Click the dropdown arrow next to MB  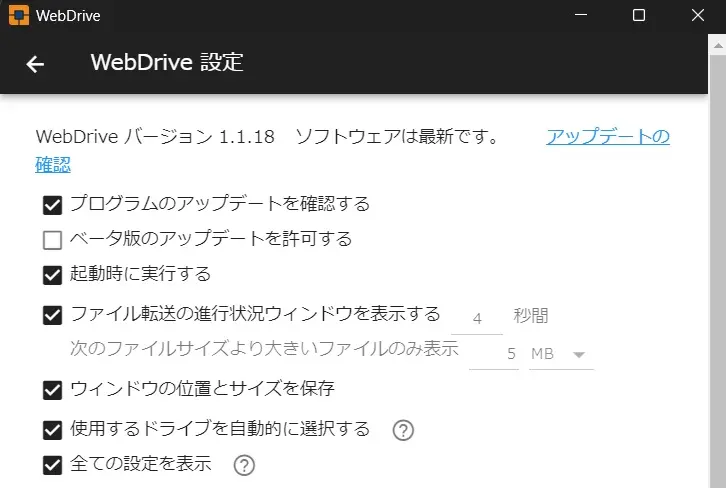point(579,355)
